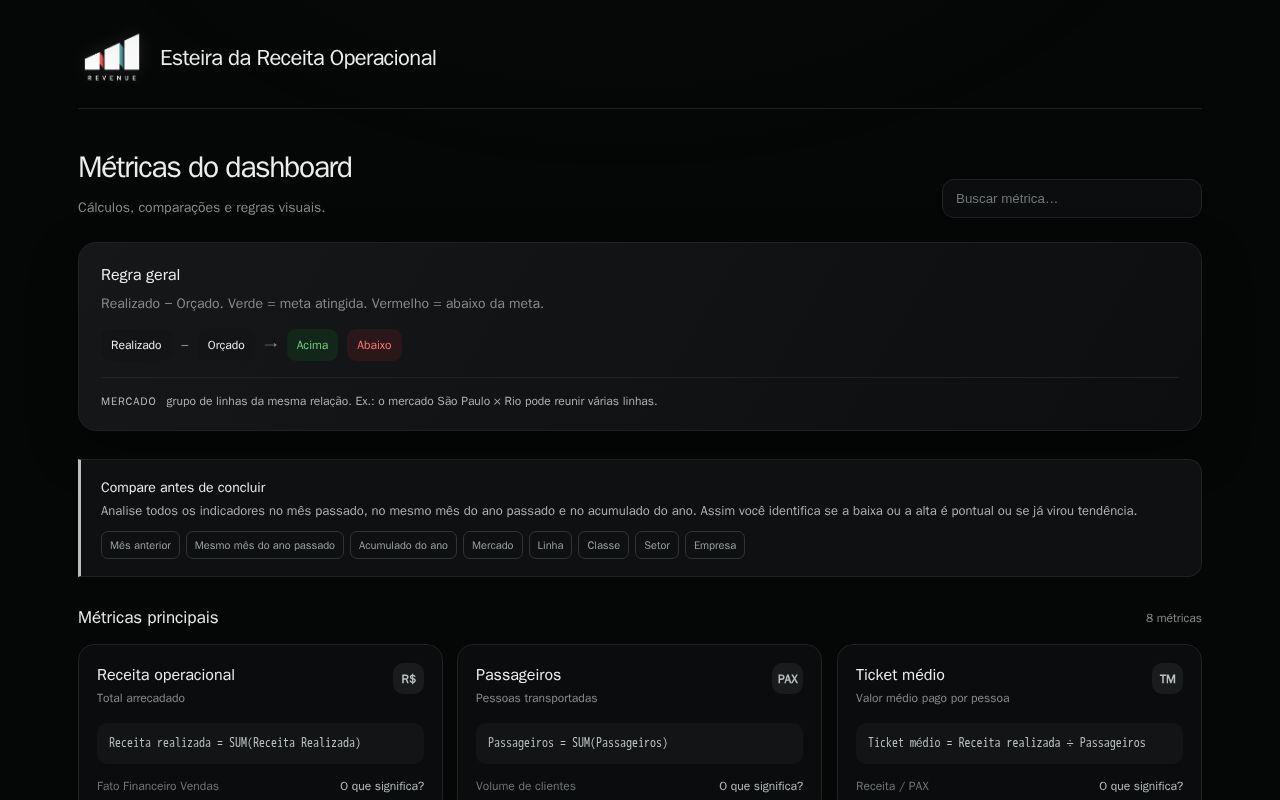Viewport: 1280px width, 800px height.
Task: Focus the Buscar métrica search field
Action: (x=1071, y=198)
